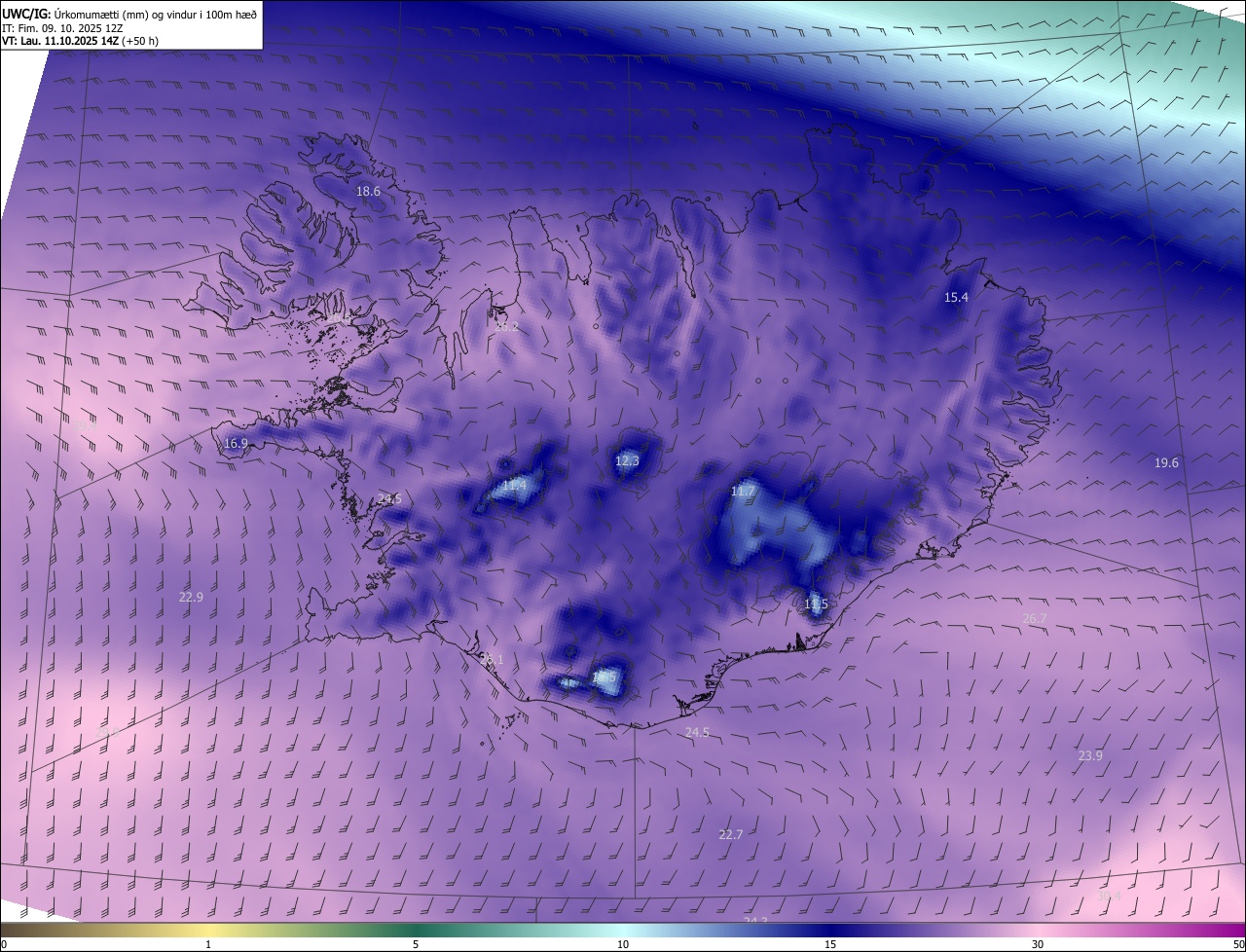The width and height of the screenshot is (1246, 952).
Task: Click the colorbar tick label 5
Action: pos(416,944)
